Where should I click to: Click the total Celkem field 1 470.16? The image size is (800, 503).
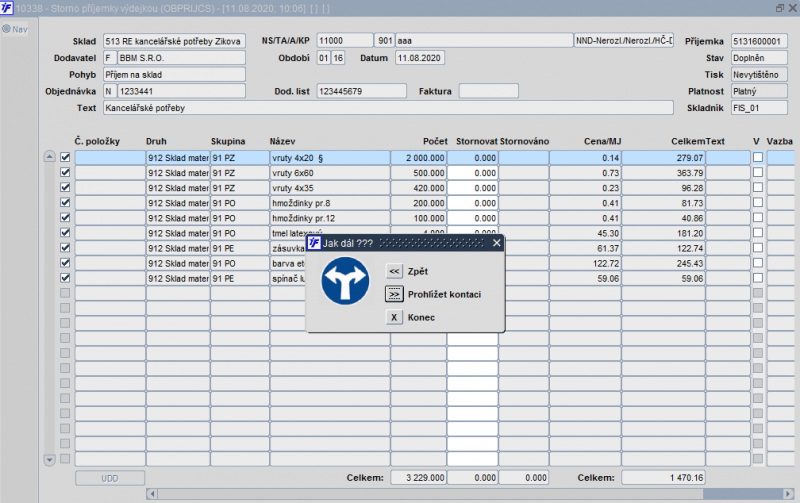click(x=664, y=477)
